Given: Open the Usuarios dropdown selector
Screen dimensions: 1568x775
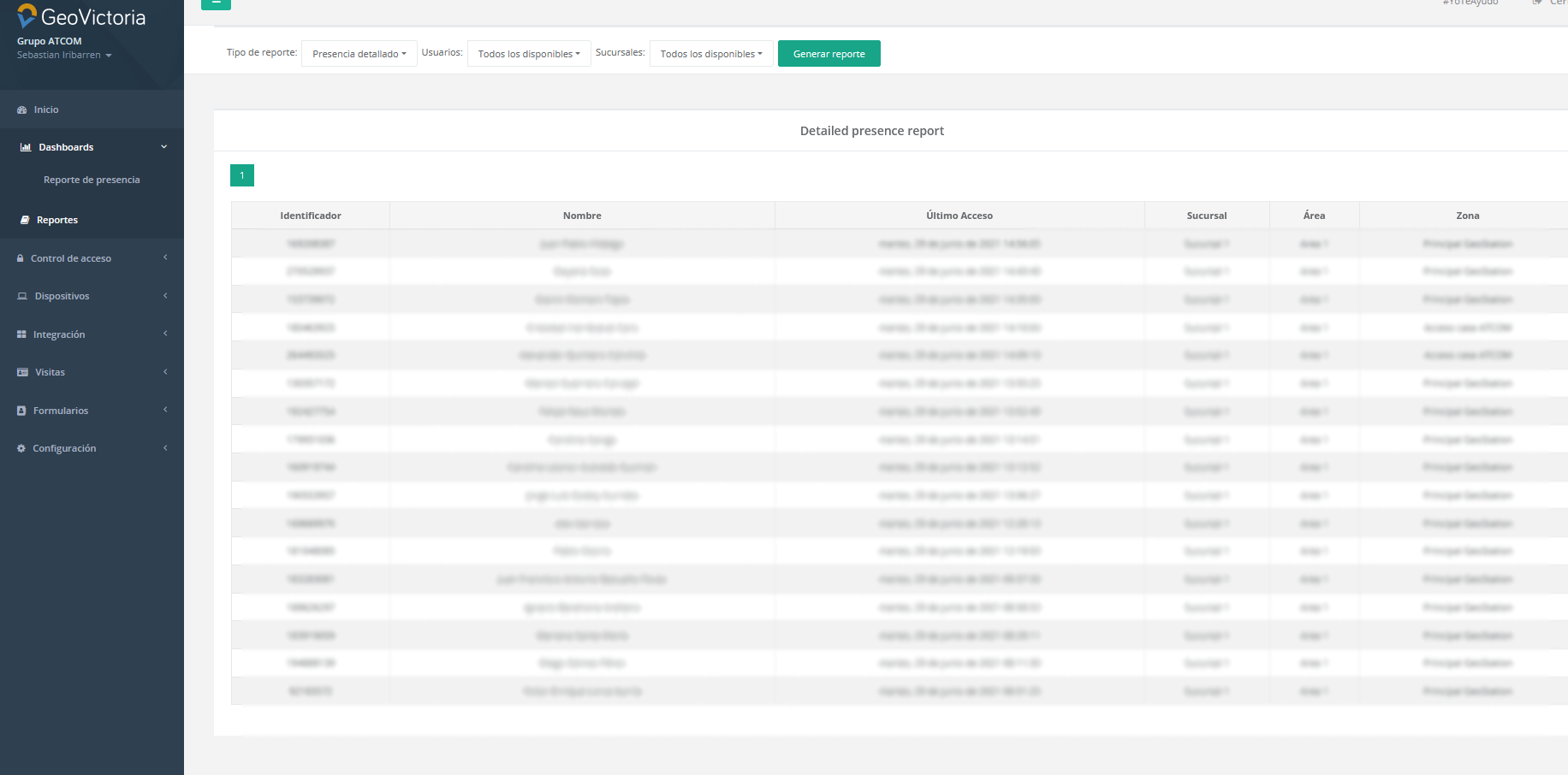Looking at the screenshot, I should point(528,54).
